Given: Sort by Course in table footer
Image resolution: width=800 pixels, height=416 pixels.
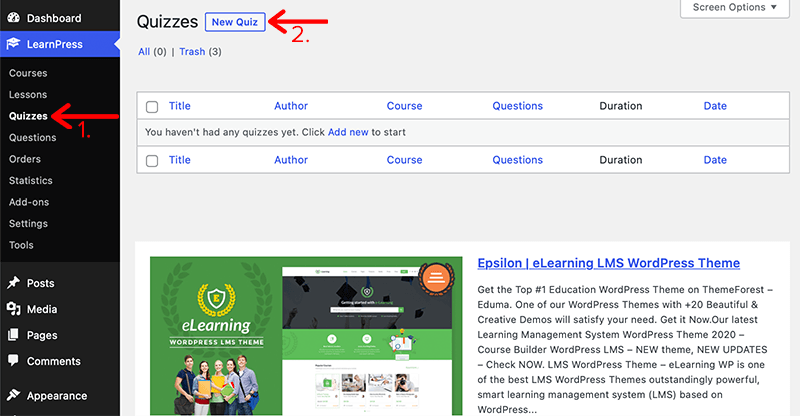Looking at the screenshot, I should (404, 160).
